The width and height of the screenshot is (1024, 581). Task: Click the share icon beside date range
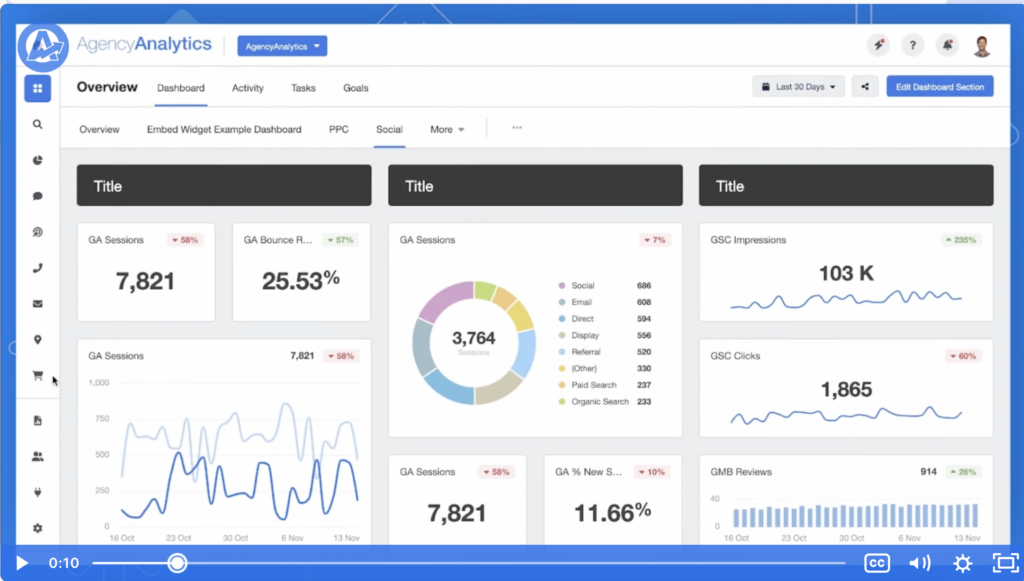(864, 87)
